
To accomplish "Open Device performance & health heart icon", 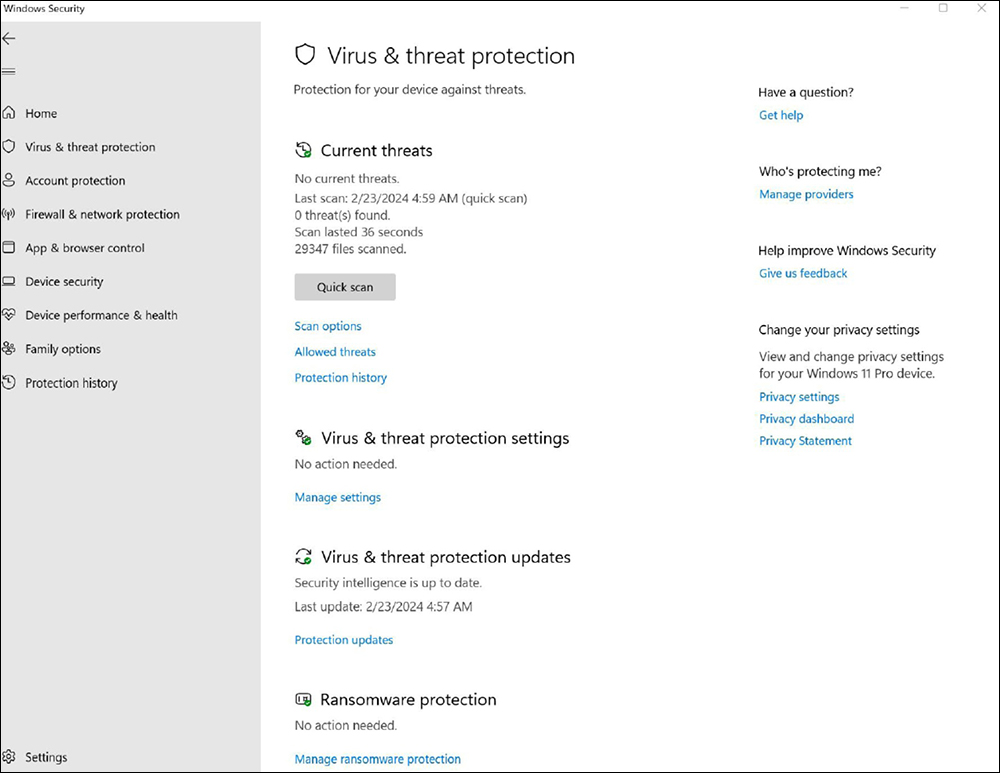I will (x=9, y=315).
